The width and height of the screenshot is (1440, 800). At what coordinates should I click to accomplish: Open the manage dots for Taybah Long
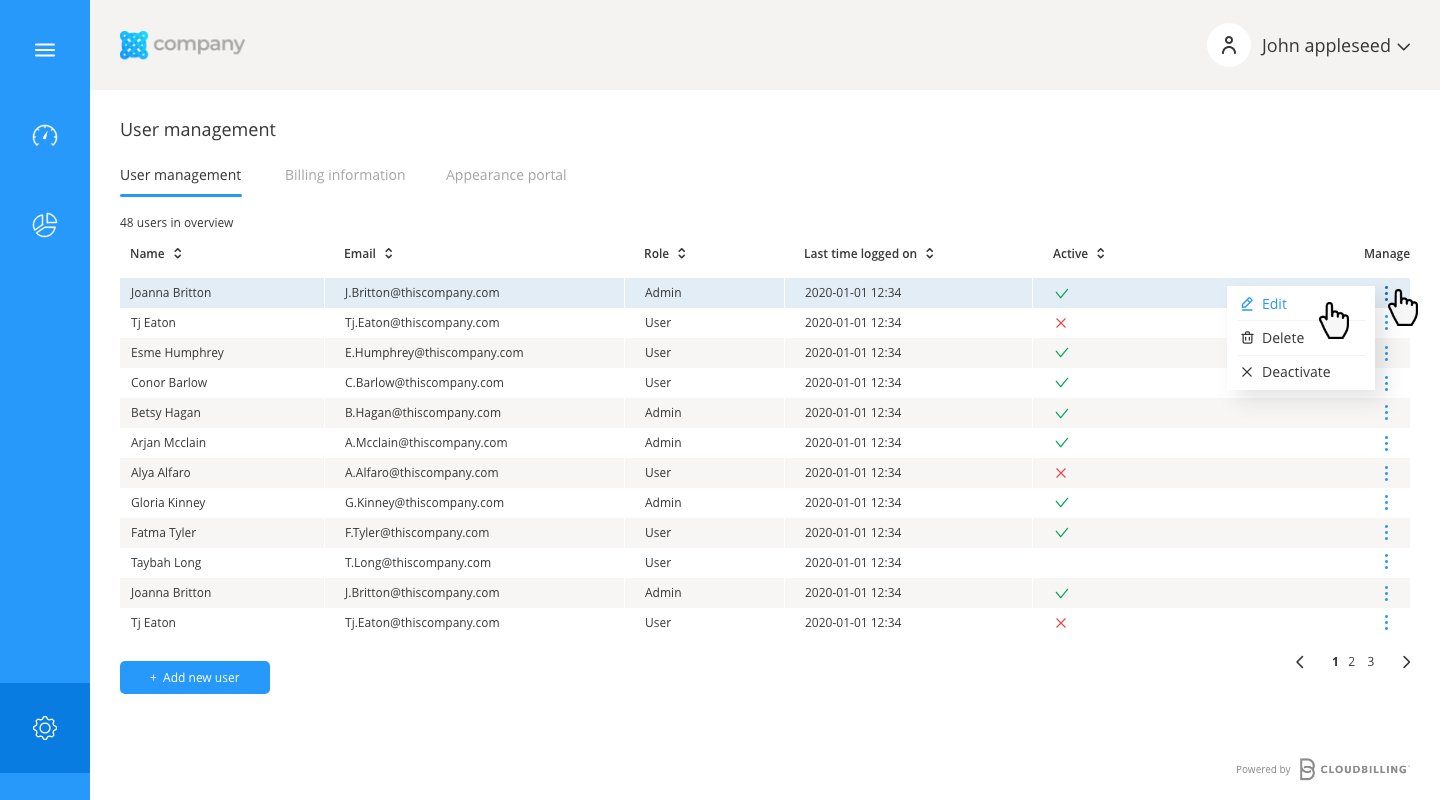(1386, 563)
